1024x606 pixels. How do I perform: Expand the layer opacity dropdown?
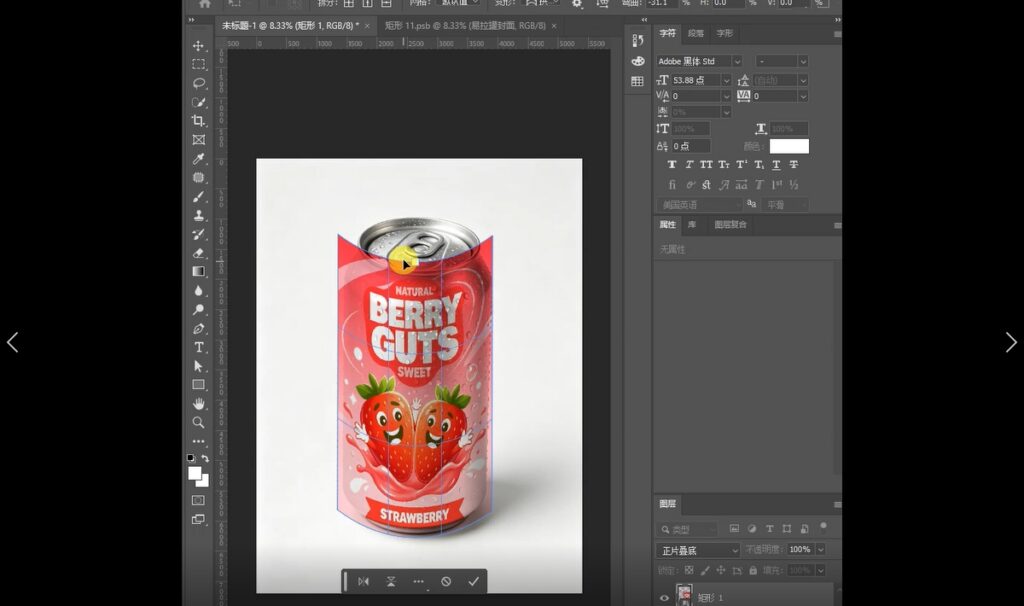pos(821,550)
